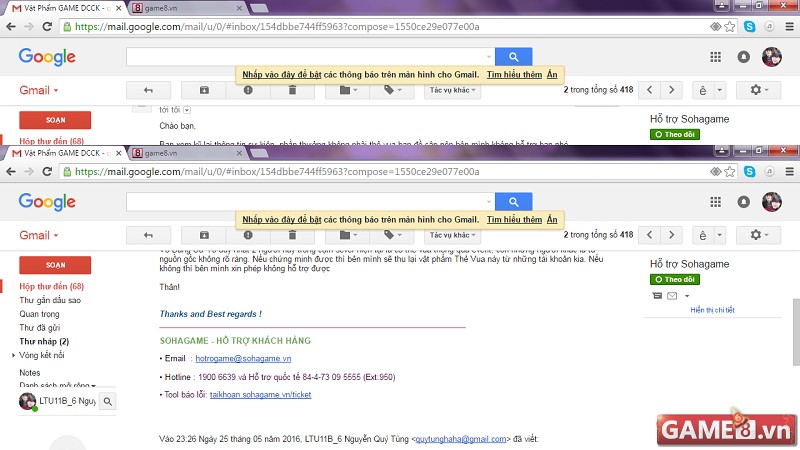800x450 pixels.
Task: Open the Thư đã gửi folder
Action: point(40,328)
